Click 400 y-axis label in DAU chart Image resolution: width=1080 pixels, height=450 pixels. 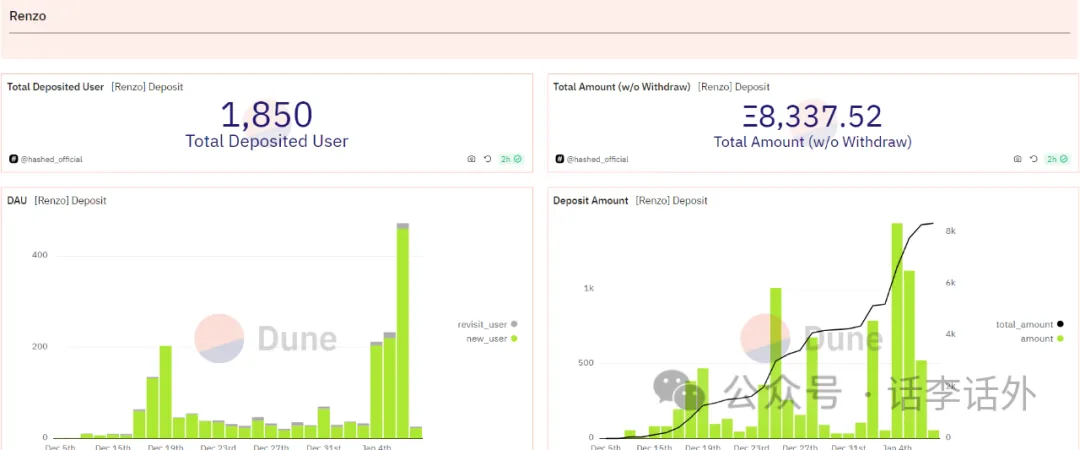click(x=40, y=255)
